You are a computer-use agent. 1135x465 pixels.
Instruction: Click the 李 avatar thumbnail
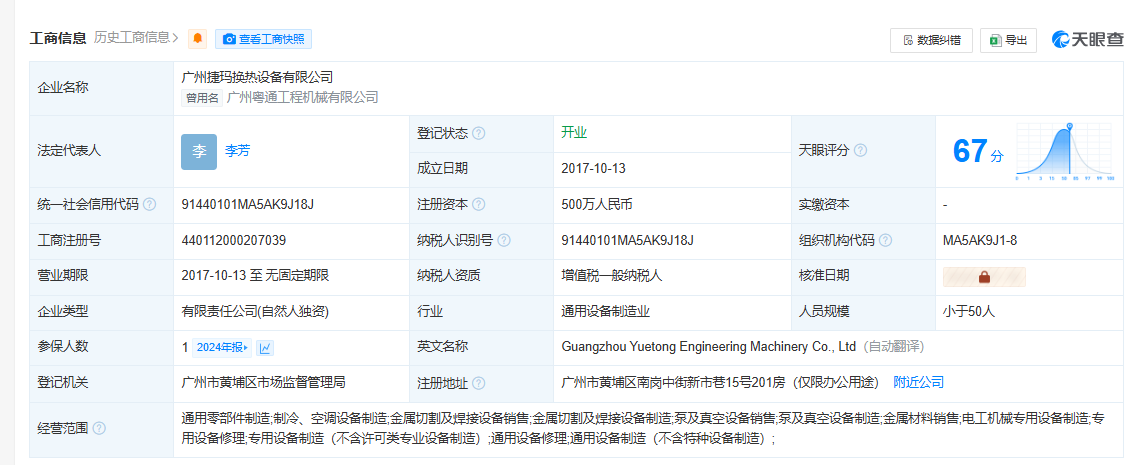pyautogui.click(x=199, y=151)
